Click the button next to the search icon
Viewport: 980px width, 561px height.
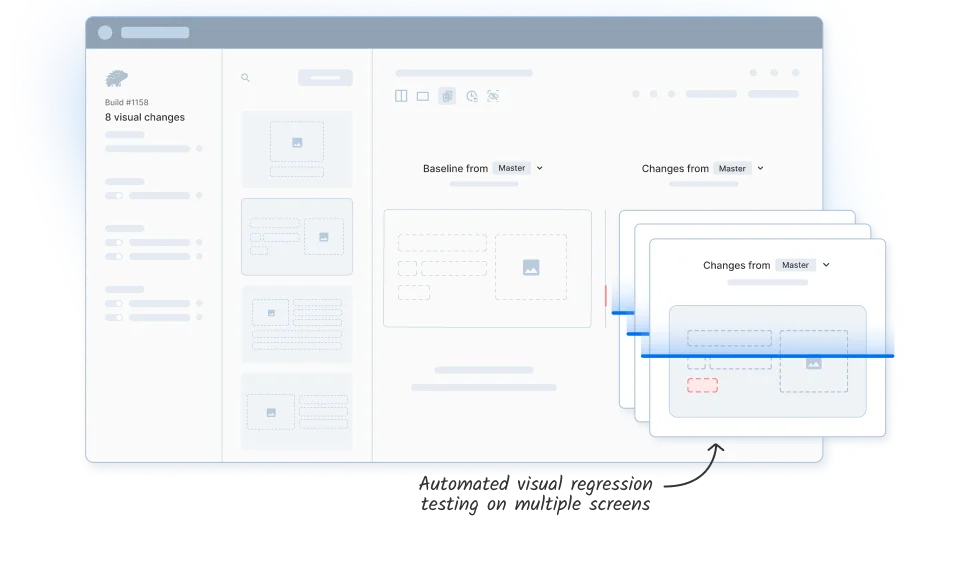click(325, 78)
